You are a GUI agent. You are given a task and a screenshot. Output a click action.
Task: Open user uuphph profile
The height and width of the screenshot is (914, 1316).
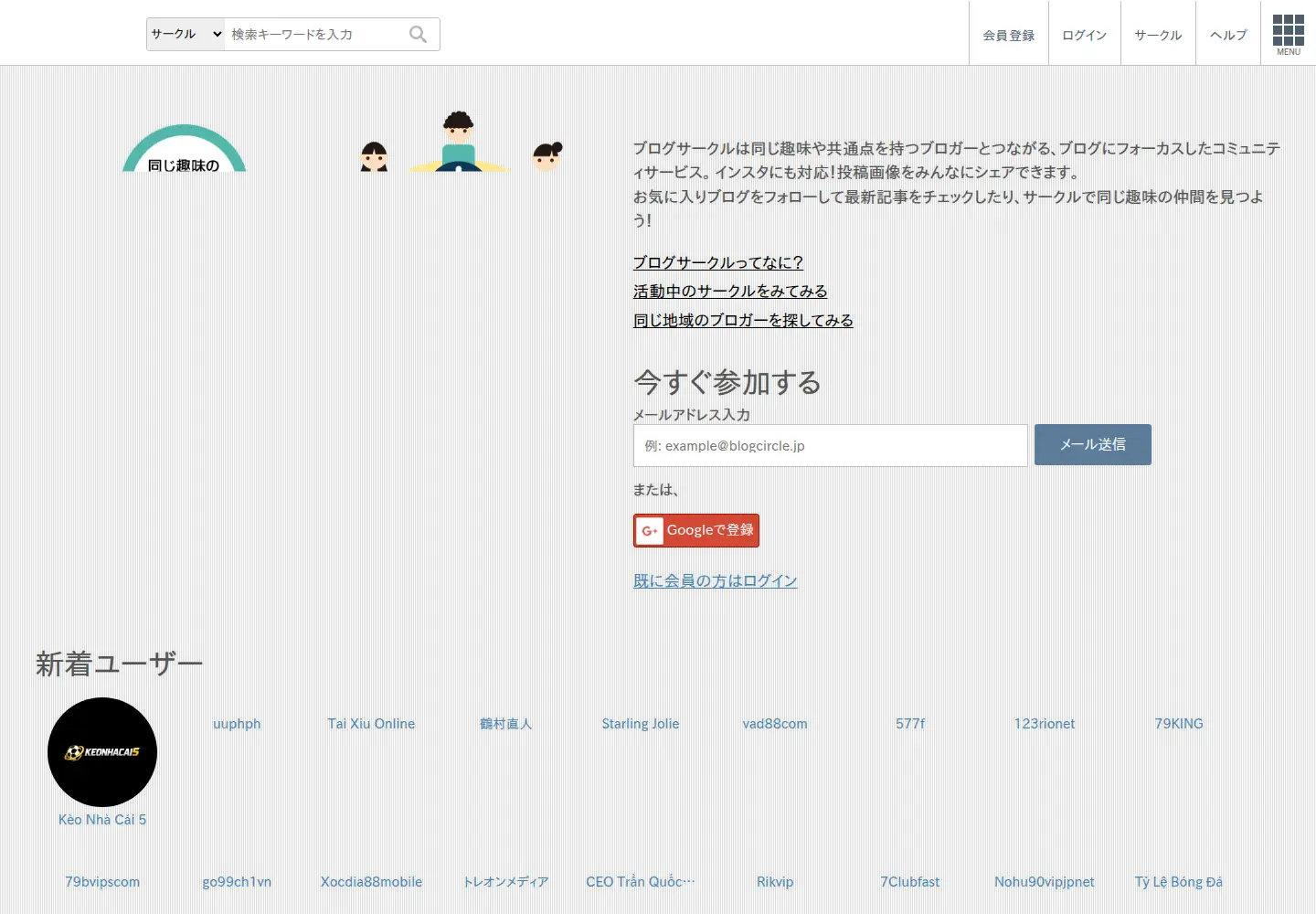[237, 724]
